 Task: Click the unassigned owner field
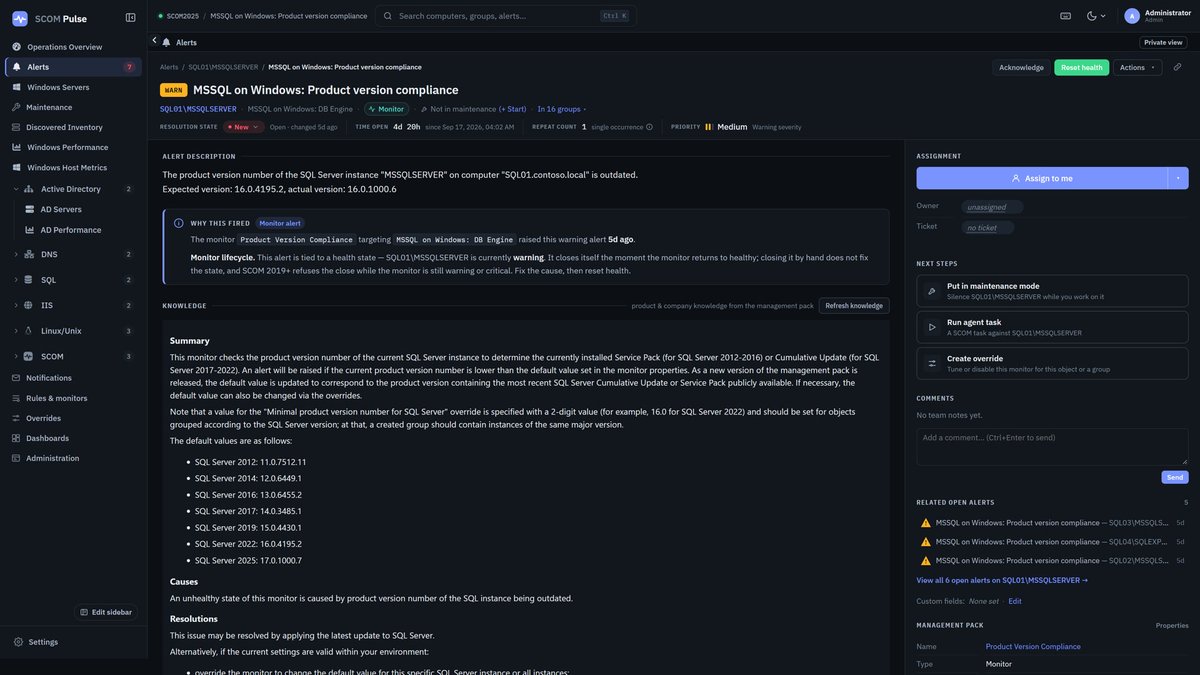(992, 207)
